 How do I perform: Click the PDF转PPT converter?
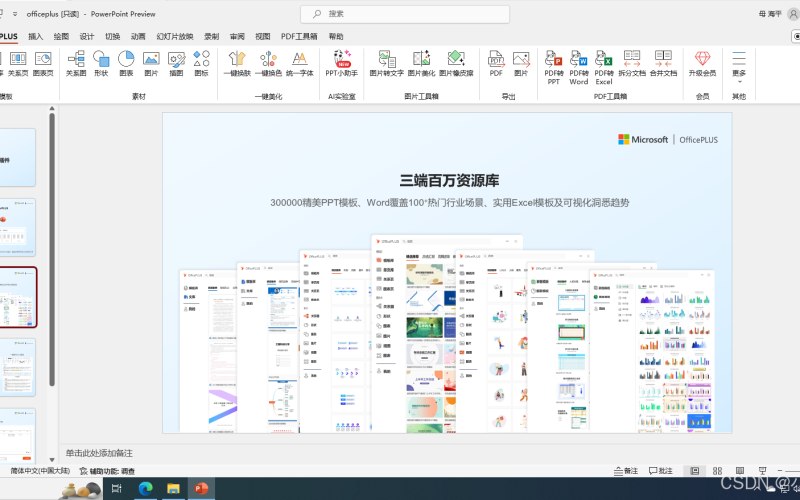click(x=554, y=67)
